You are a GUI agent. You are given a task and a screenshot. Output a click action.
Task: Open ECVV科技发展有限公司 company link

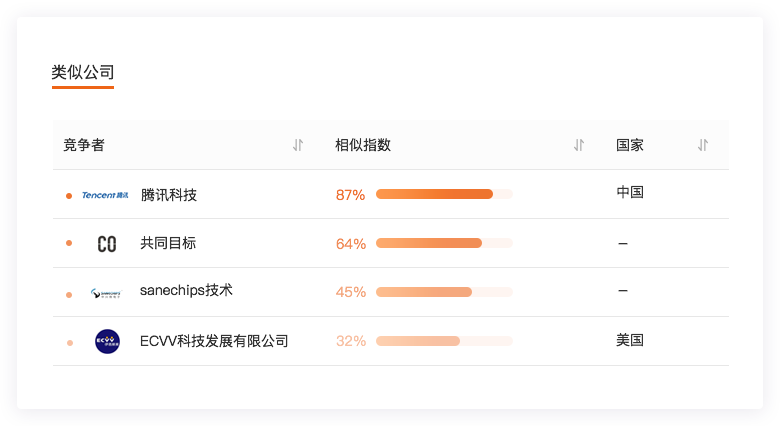[214, 341]
